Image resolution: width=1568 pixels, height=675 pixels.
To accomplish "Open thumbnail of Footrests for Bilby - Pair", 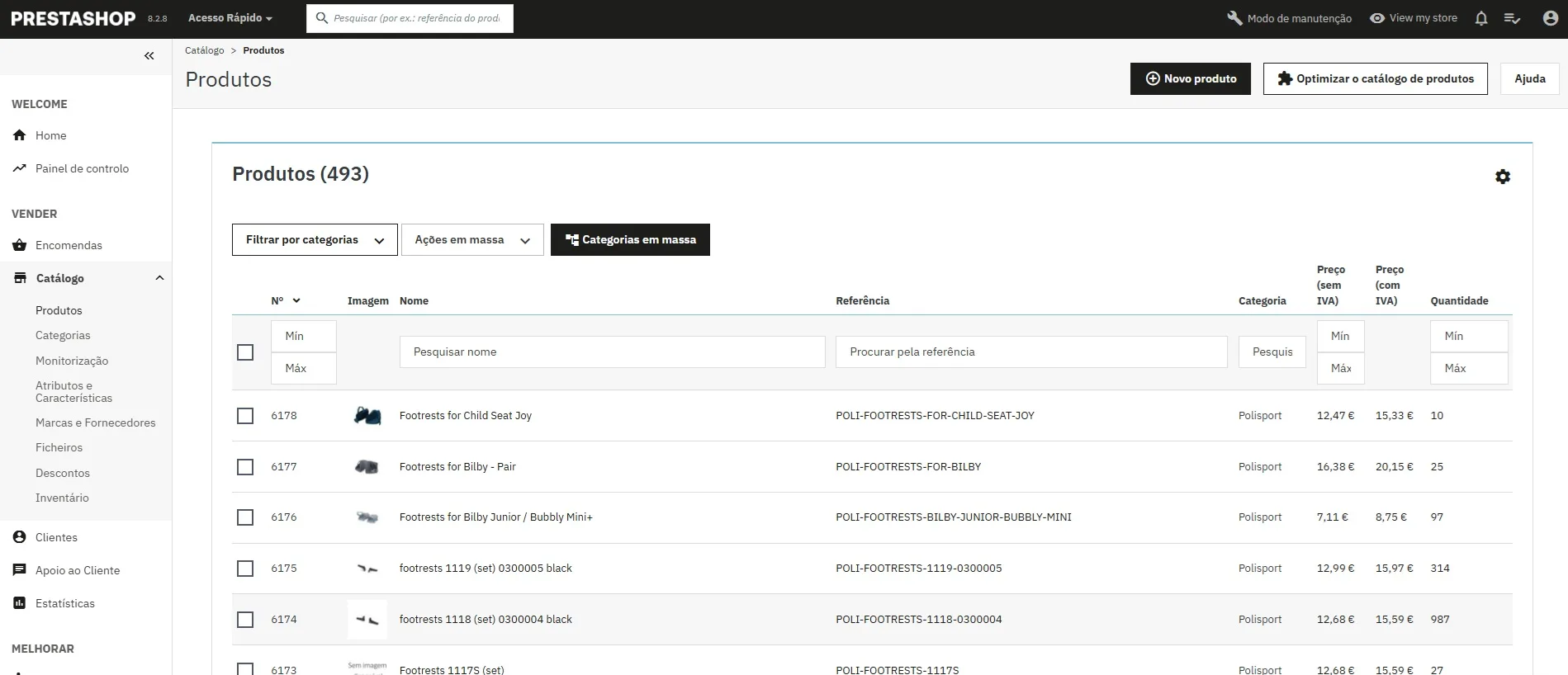I will (x=367, y=467).
